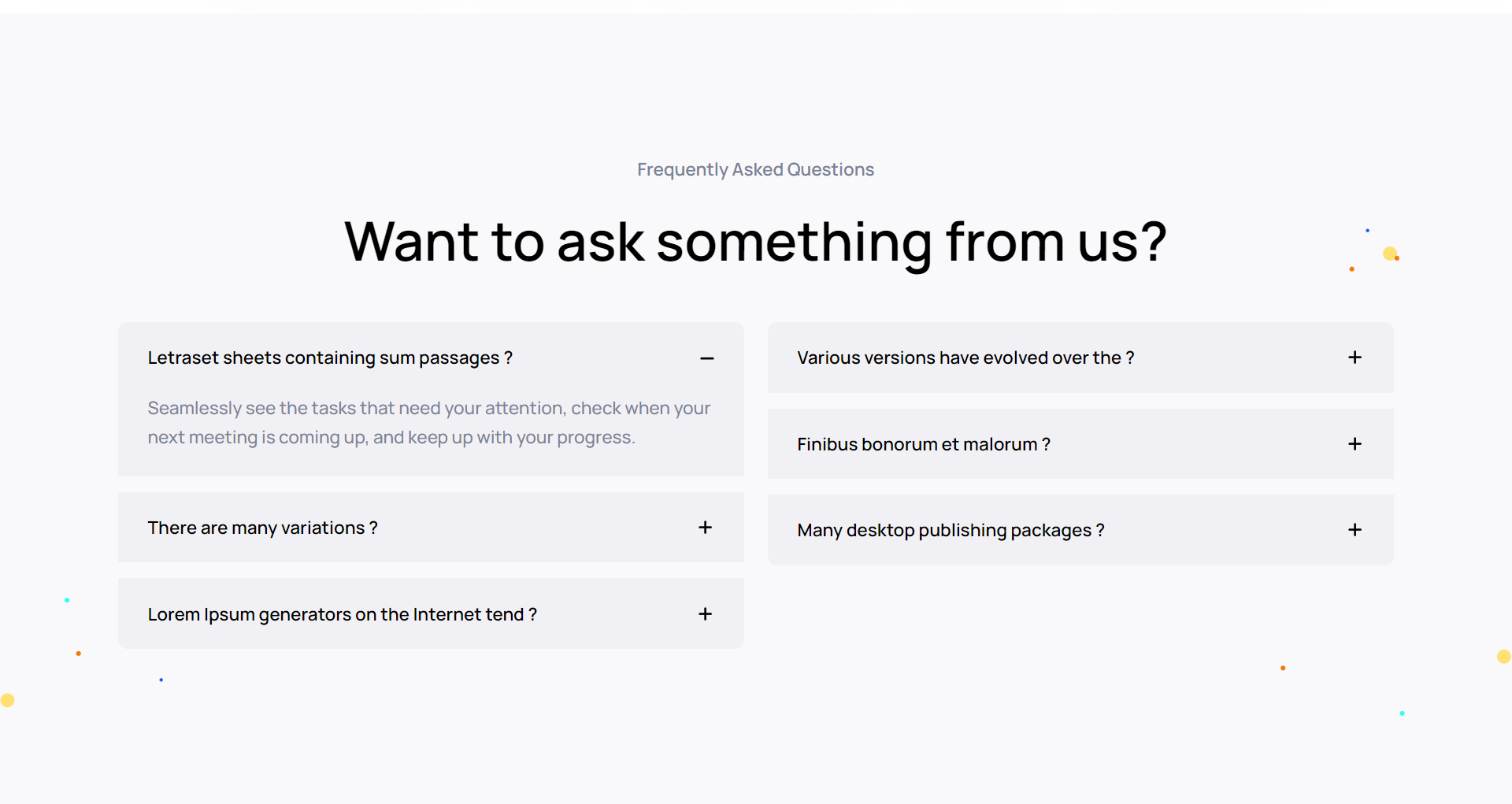Screen dimensions: 1512x804
Task: Click plus icon beside Various versions question
Action: click(1354, 358)
